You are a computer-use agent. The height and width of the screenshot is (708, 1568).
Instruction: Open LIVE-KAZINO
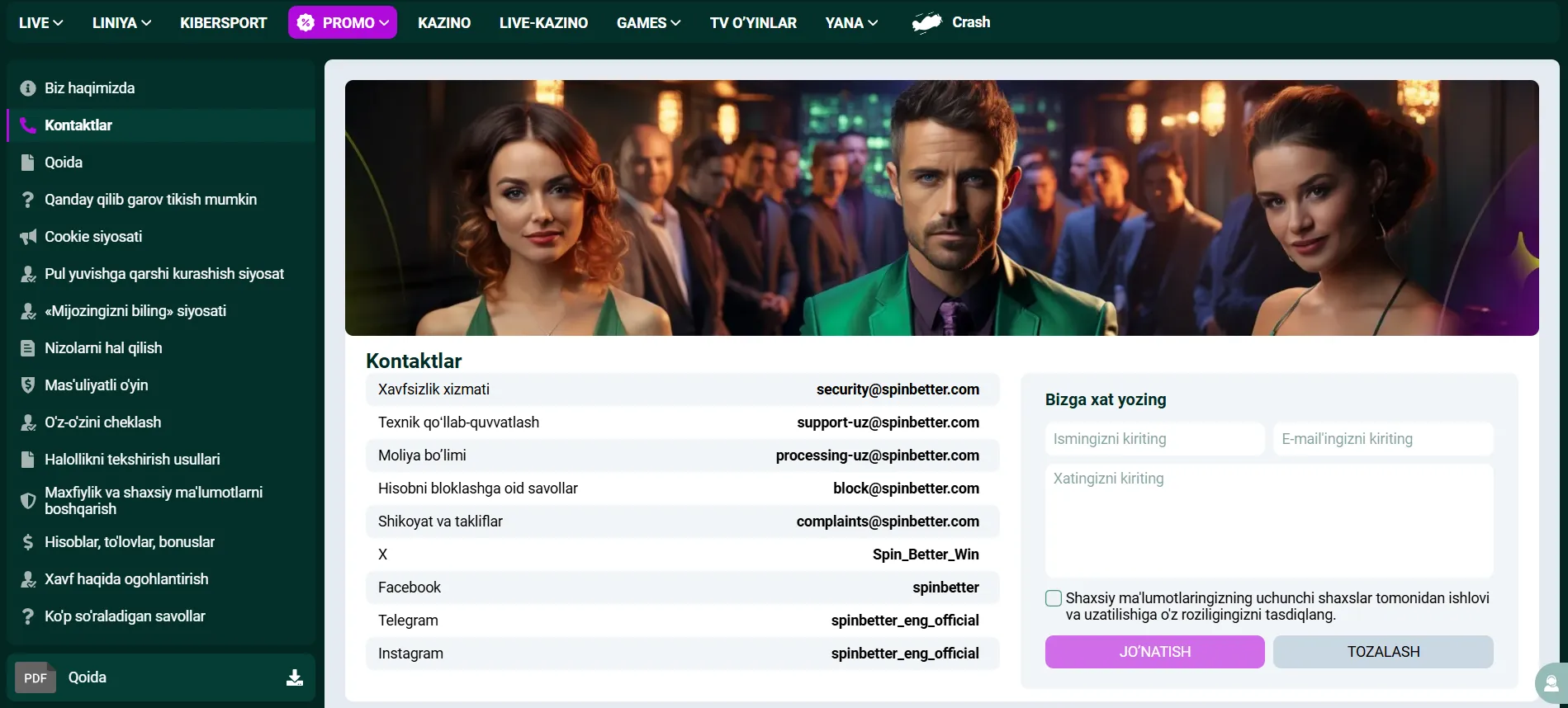(543, 23)
